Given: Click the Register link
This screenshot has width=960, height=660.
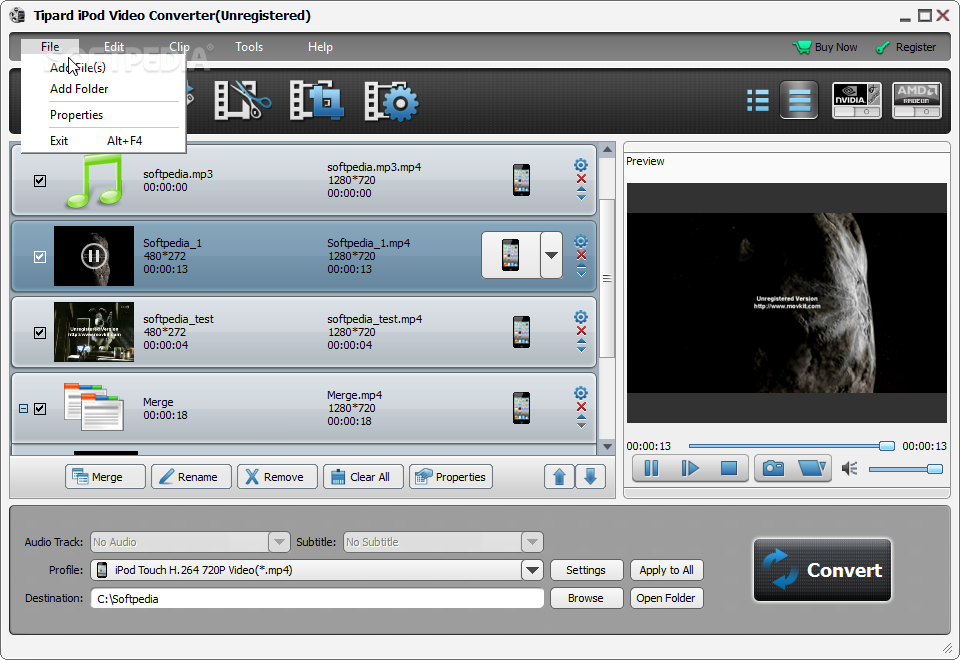Looking at the screenshot, I should 906,47.
